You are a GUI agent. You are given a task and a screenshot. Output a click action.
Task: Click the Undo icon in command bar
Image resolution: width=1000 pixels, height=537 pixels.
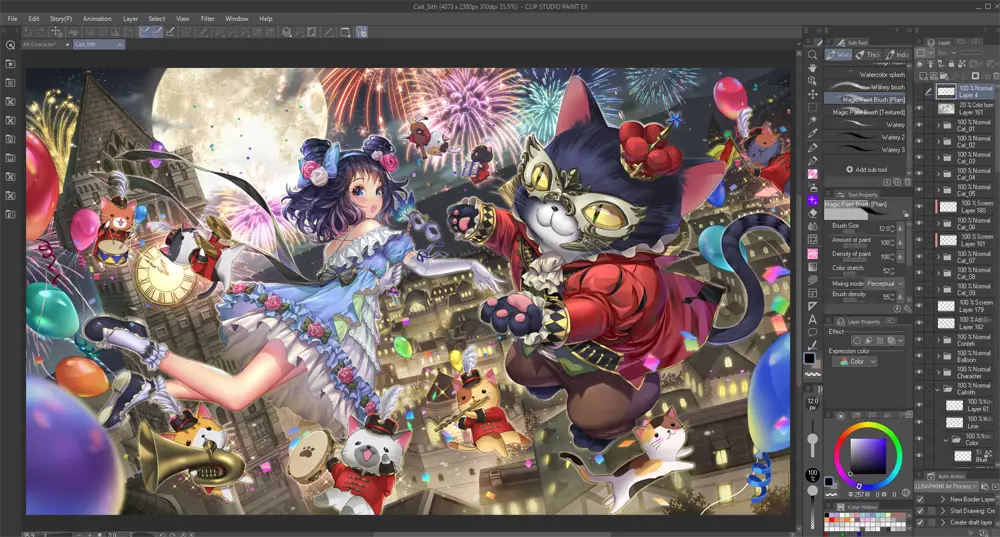(x=27, y=32)
